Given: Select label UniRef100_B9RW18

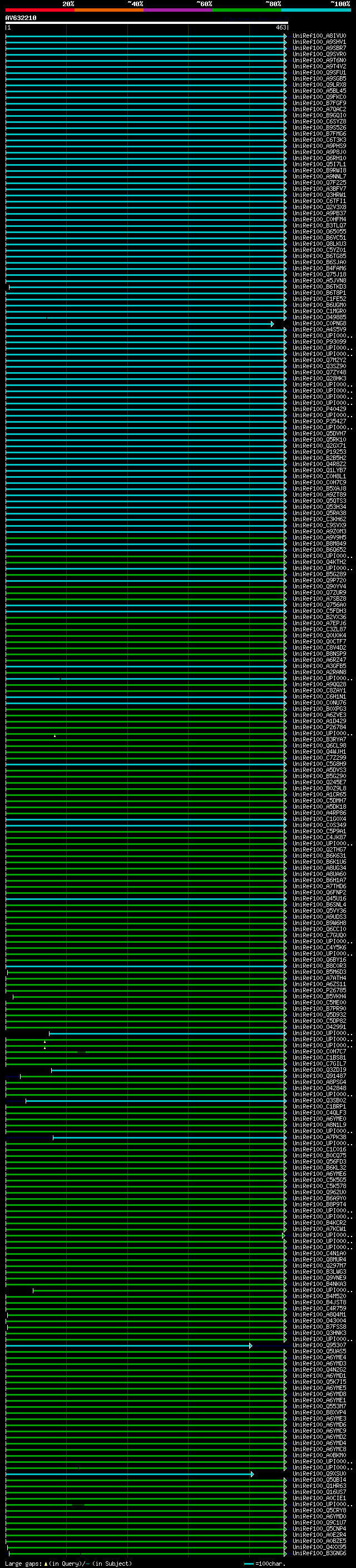Looking at the screenshot, I should pos(319,170).
